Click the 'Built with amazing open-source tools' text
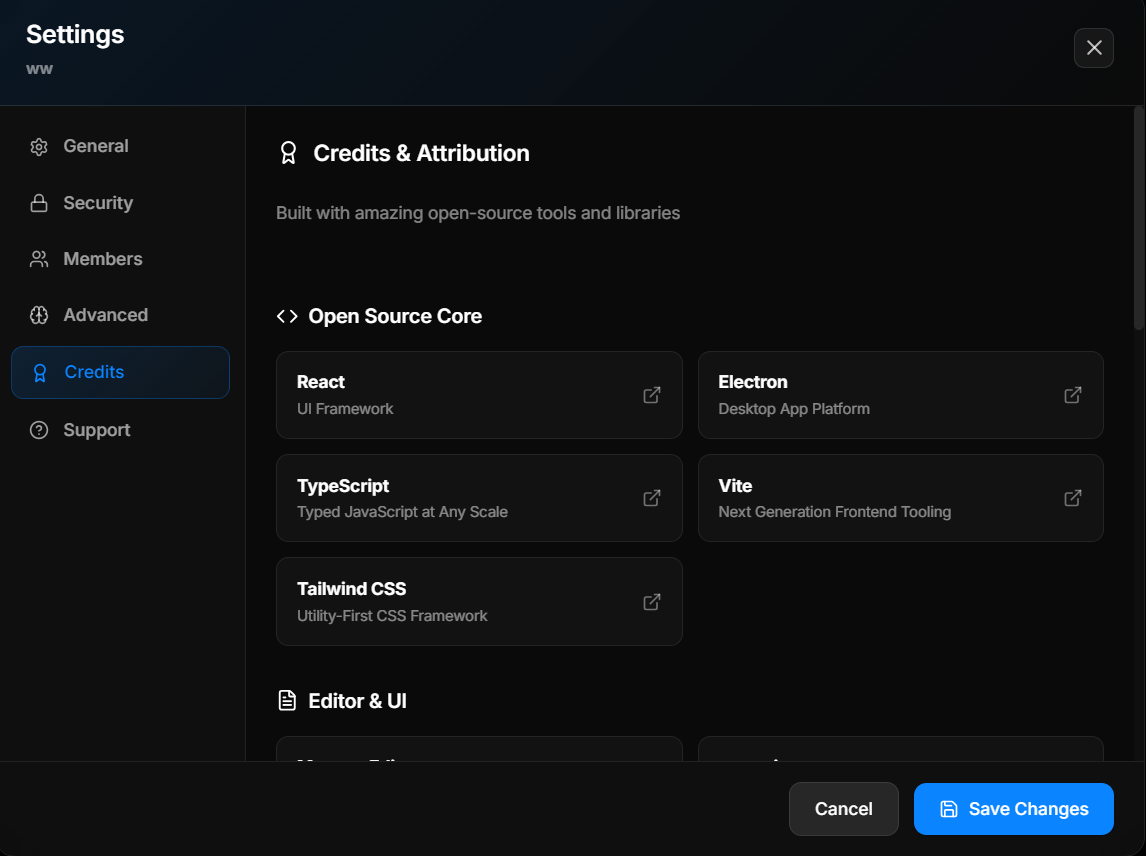1146x856 pixels. pyautogui.click(x=478, y=213)
